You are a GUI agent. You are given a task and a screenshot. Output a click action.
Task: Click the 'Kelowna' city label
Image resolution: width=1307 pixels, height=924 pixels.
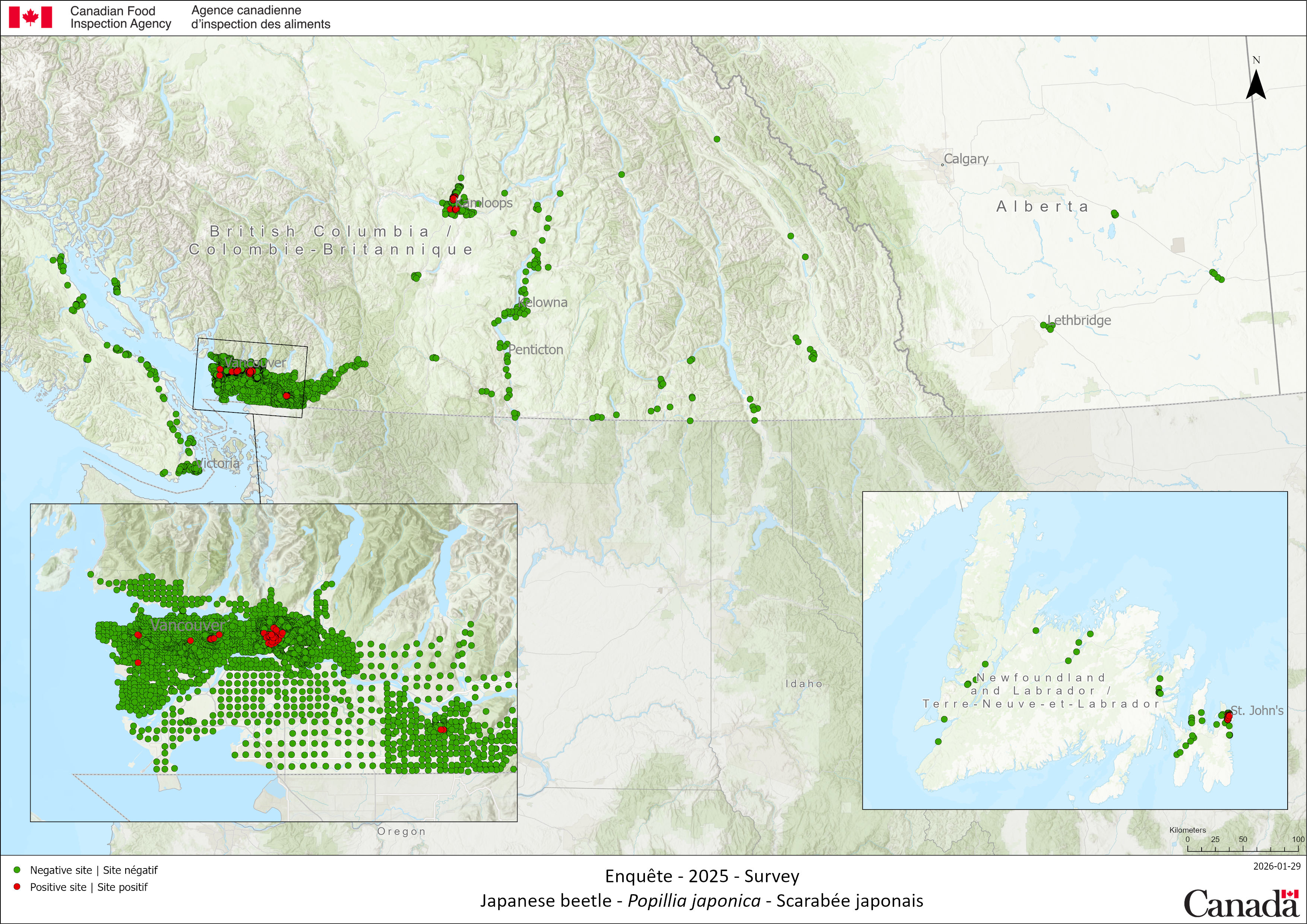(542, 302)
